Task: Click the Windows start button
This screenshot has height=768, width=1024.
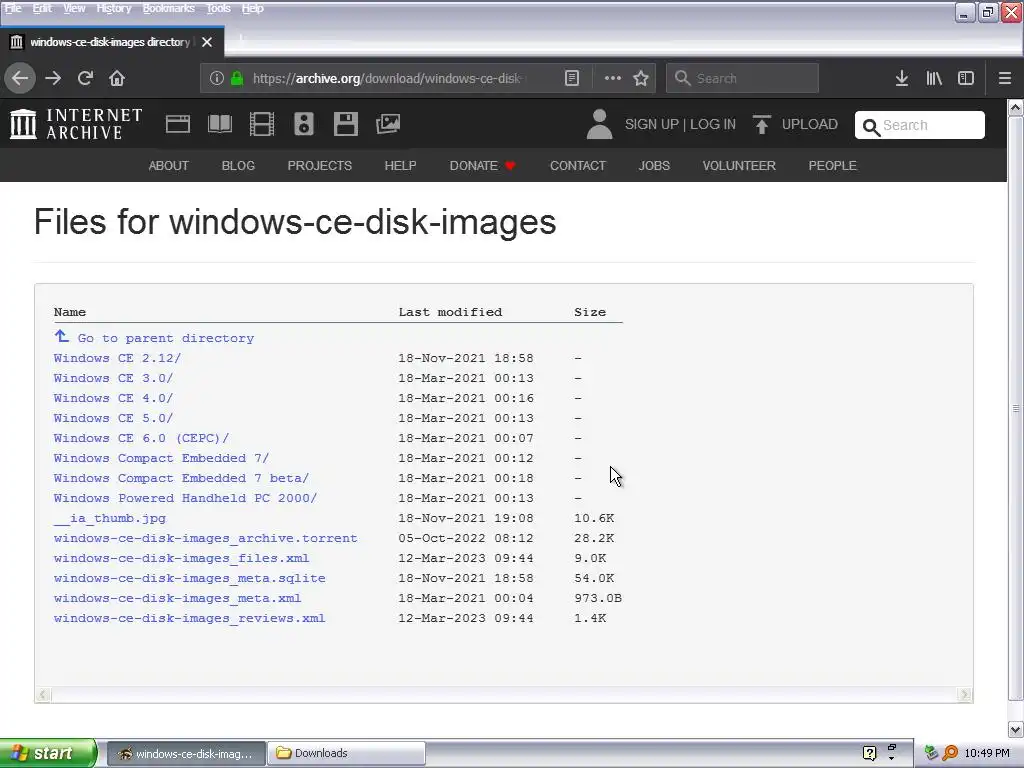Action: click(x=48, y=753)
